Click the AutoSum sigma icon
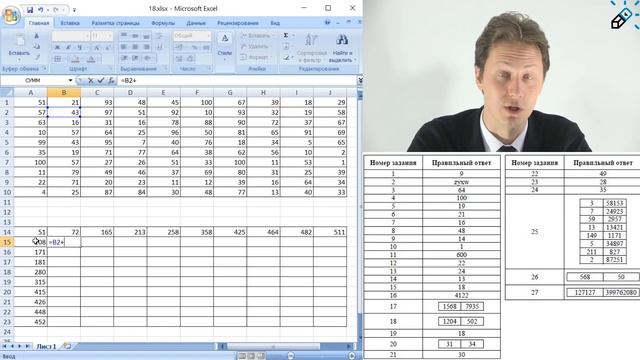 coord(286,36)
